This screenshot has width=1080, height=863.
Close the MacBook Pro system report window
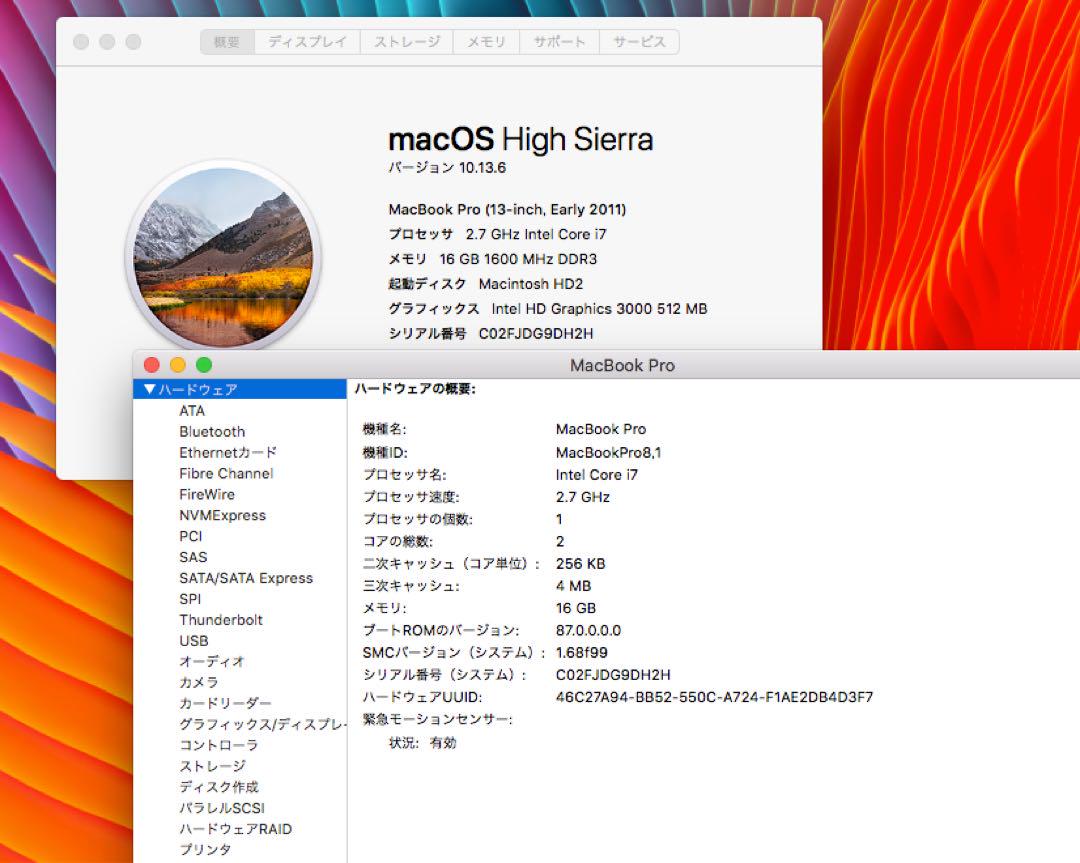[x=152, y=365]
